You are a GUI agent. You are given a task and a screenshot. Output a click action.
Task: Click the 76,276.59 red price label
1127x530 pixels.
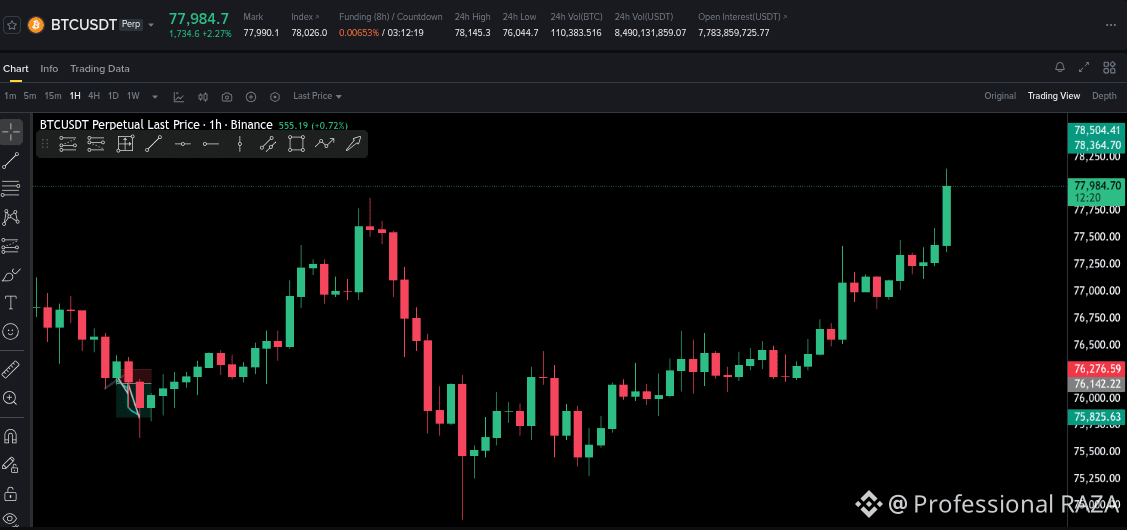(x=1097, y=369)
